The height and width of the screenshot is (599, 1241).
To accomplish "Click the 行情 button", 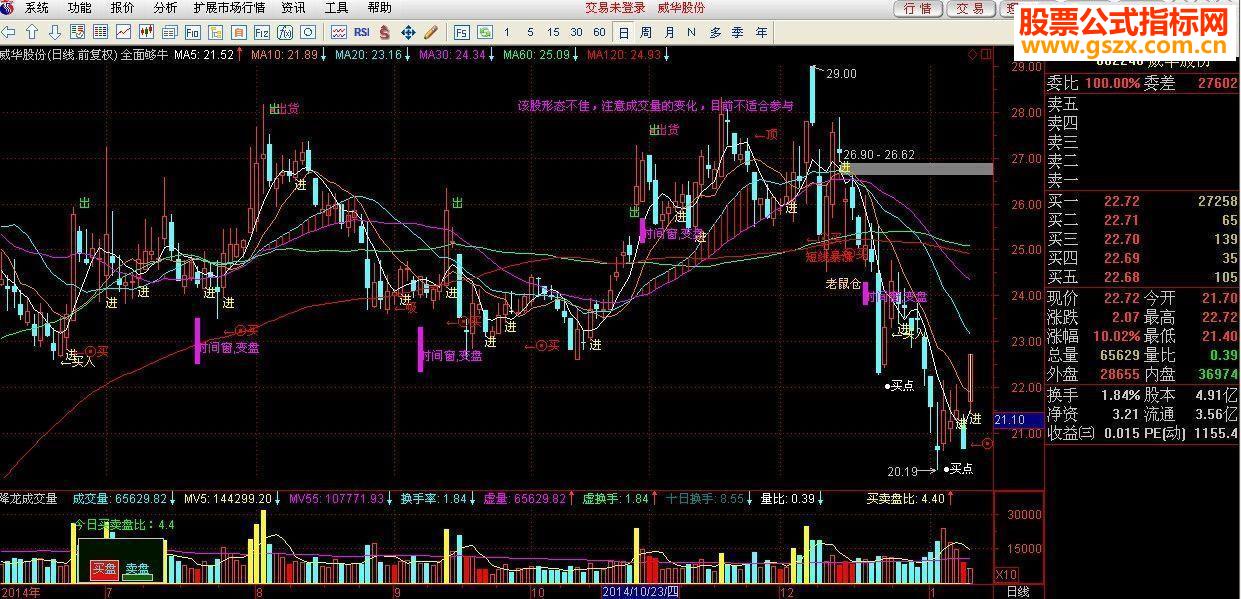I will [918, 9].
